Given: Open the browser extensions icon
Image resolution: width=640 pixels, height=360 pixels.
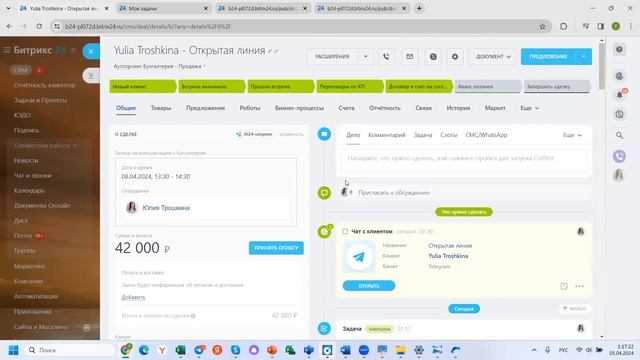Looking at the screenshot, I should [563, 27].
